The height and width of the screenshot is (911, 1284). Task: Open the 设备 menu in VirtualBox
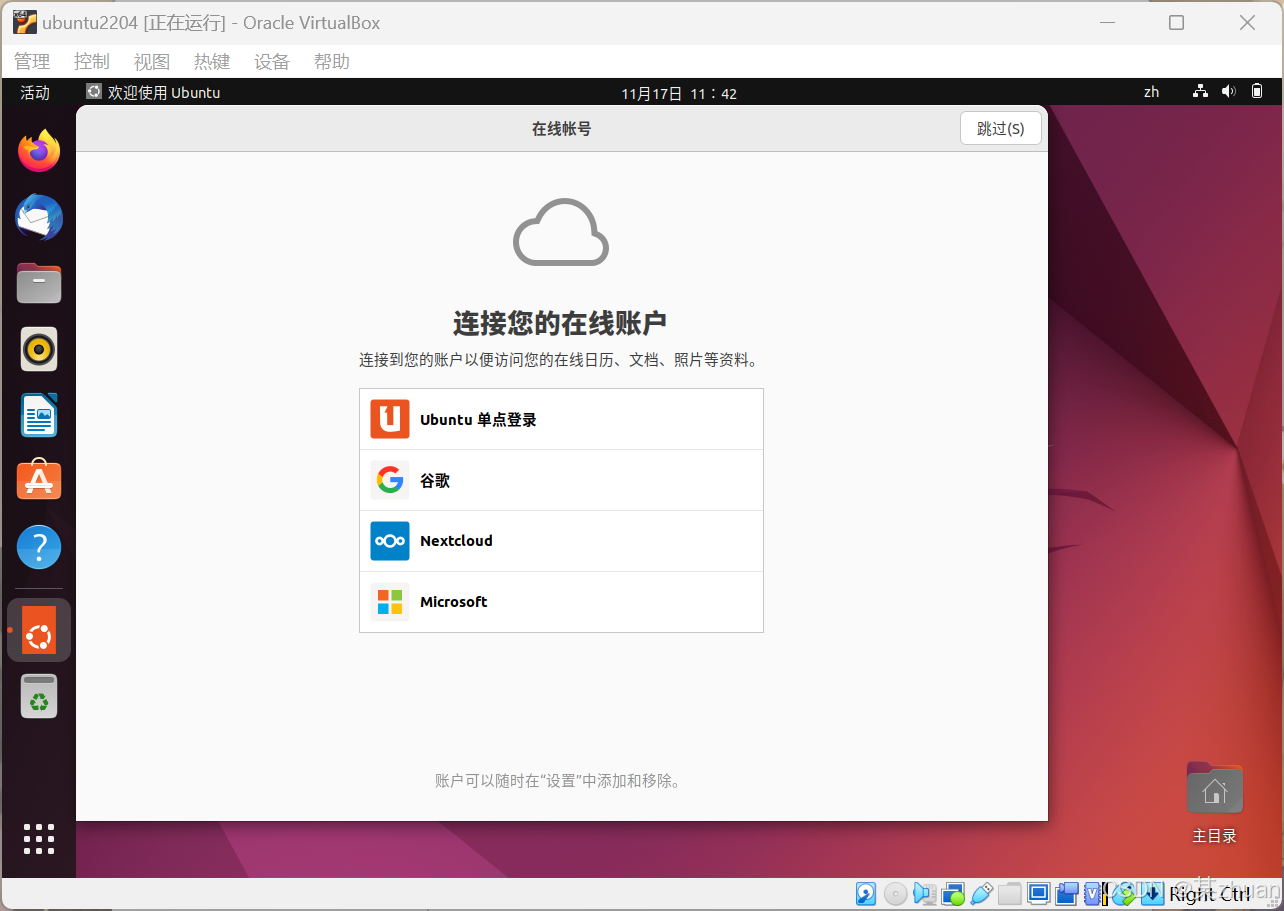click(272, 61)
